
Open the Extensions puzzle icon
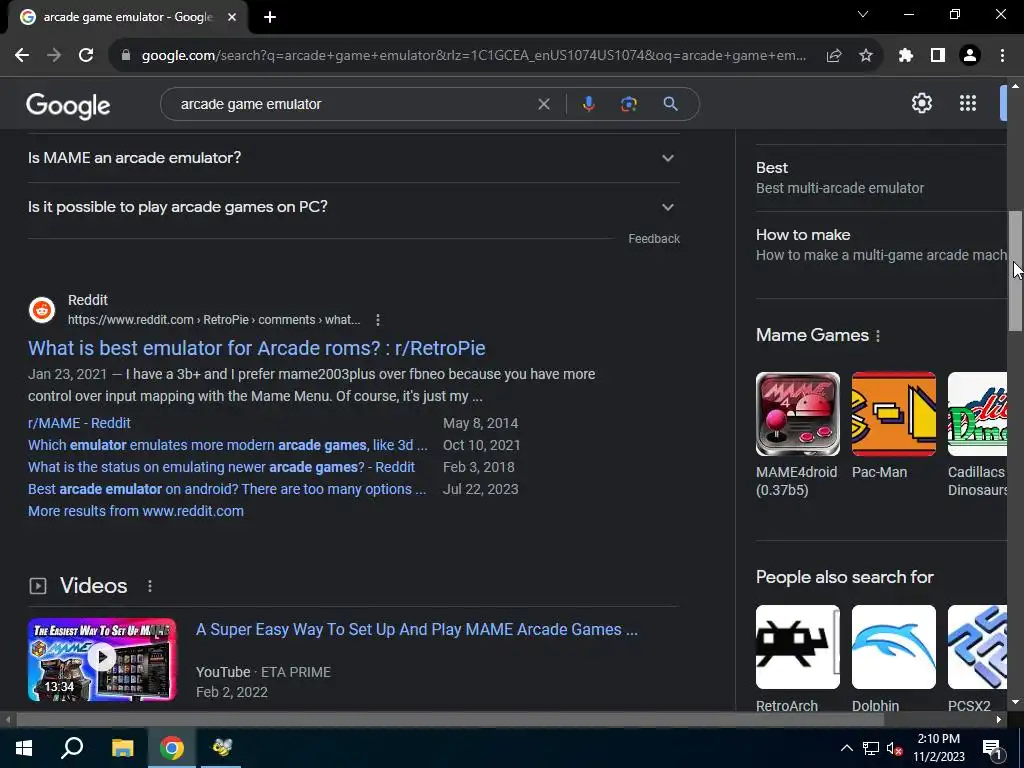(x=905, y=56)
